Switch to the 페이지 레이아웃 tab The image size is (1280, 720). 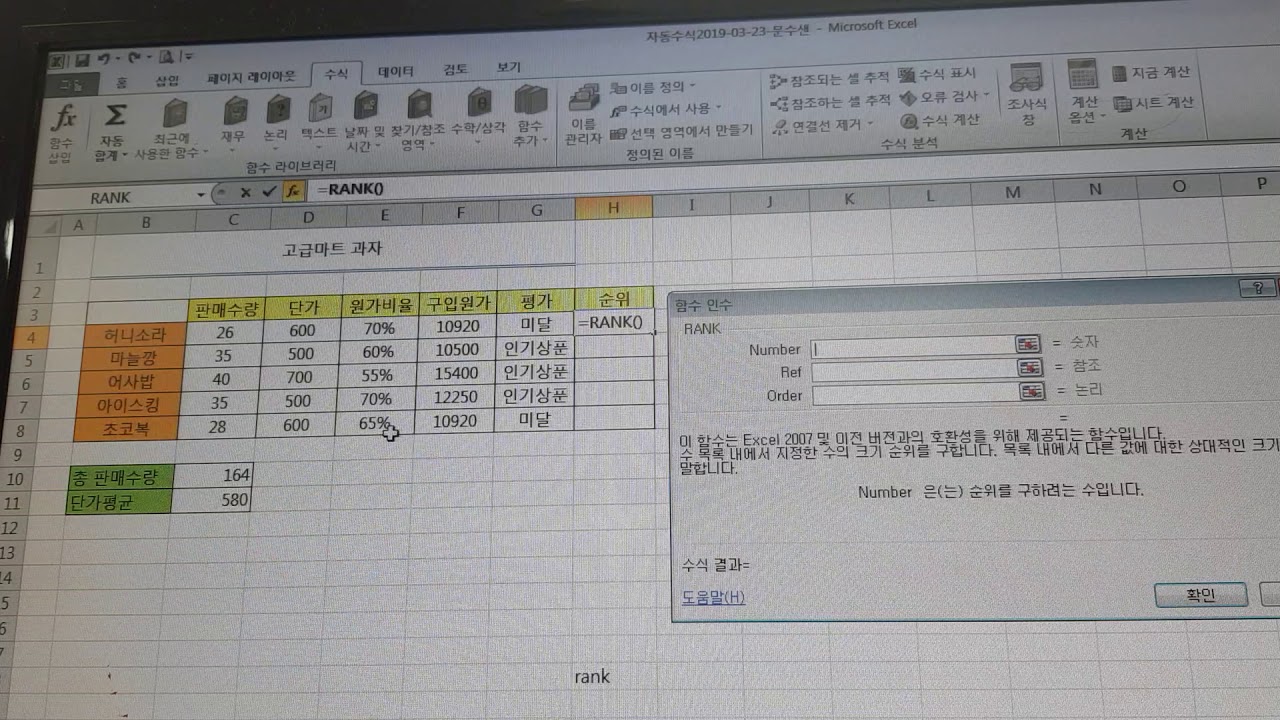pyautogui.click(x=251, y=77)
